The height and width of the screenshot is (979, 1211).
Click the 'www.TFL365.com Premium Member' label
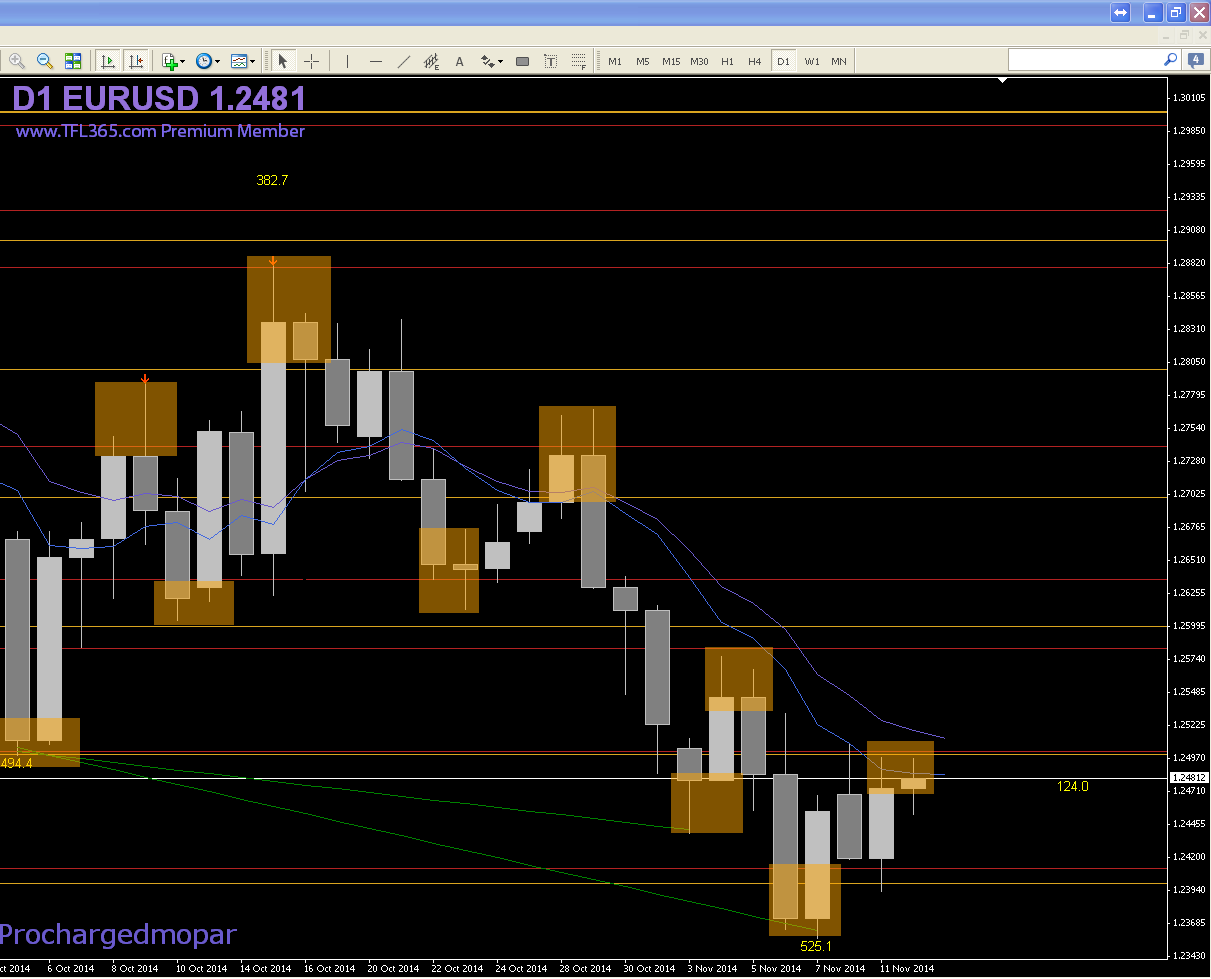160,131
